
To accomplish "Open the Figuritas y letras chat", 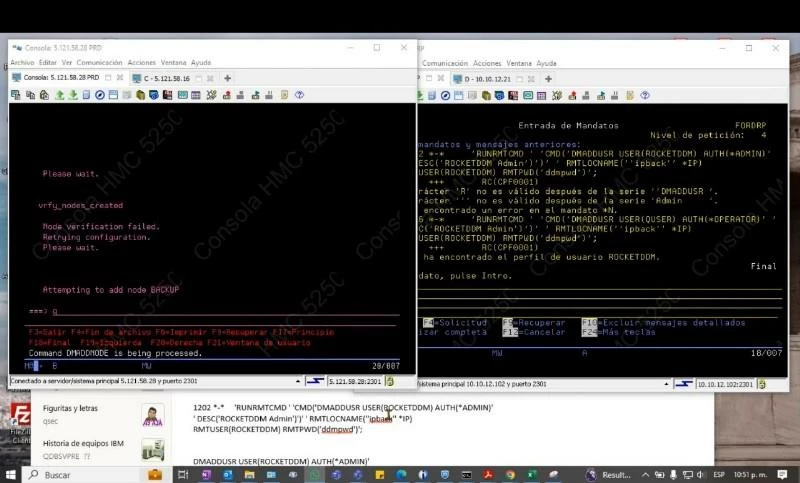I will pos(102,414).
